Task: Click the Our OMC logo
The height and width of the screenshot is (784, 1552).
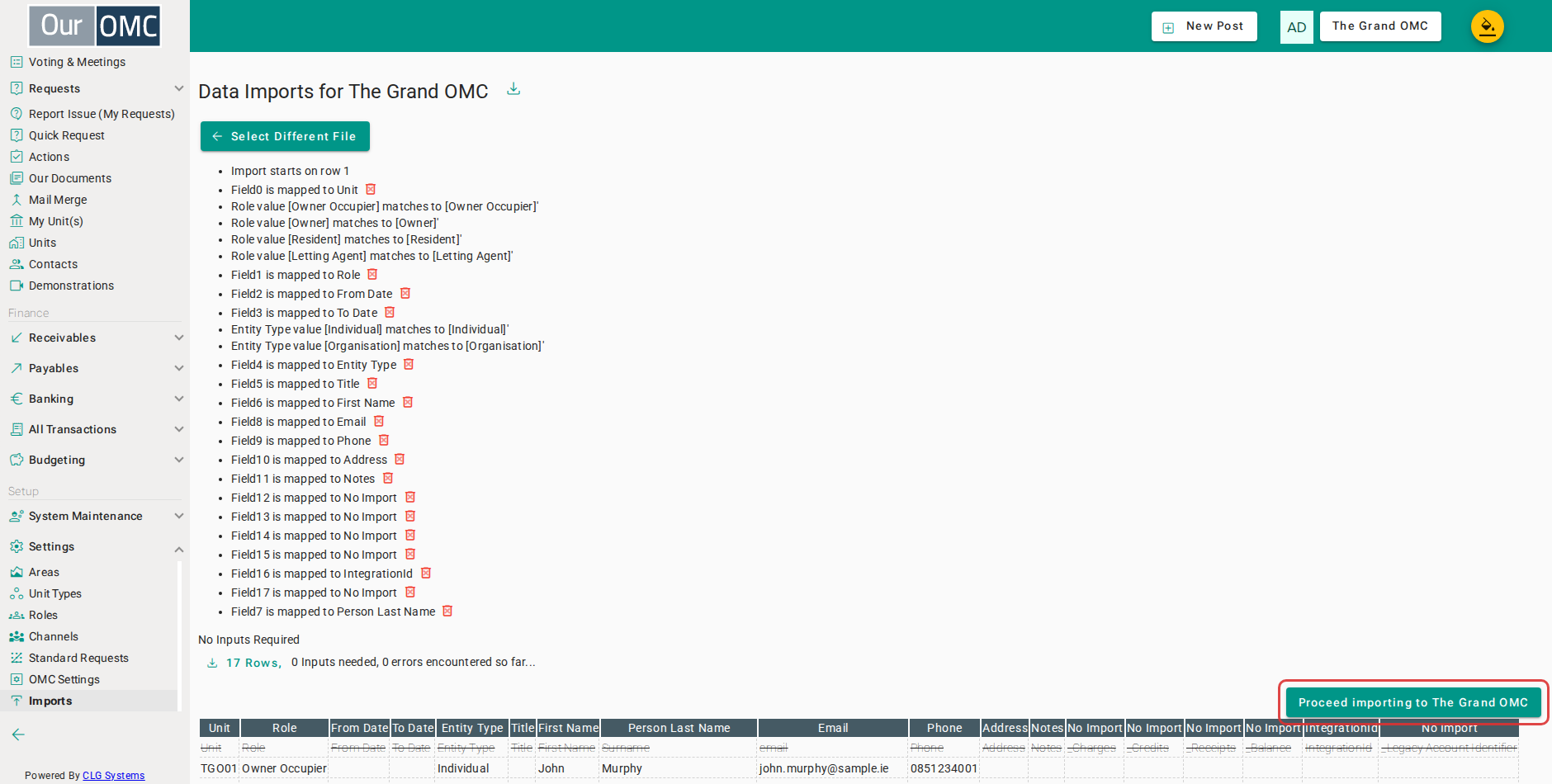Action: (x=95, y=26)
